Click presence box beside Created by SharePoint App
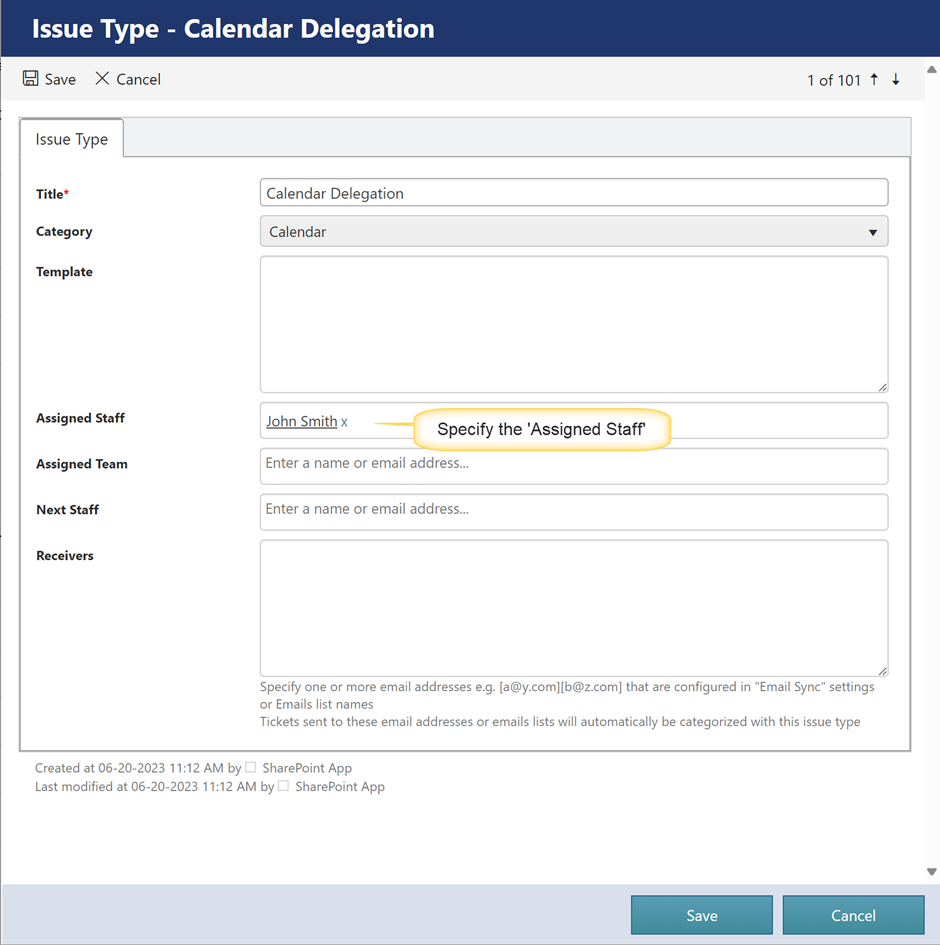Viewport: 940px width, 945px height. (x=252, y=768)
